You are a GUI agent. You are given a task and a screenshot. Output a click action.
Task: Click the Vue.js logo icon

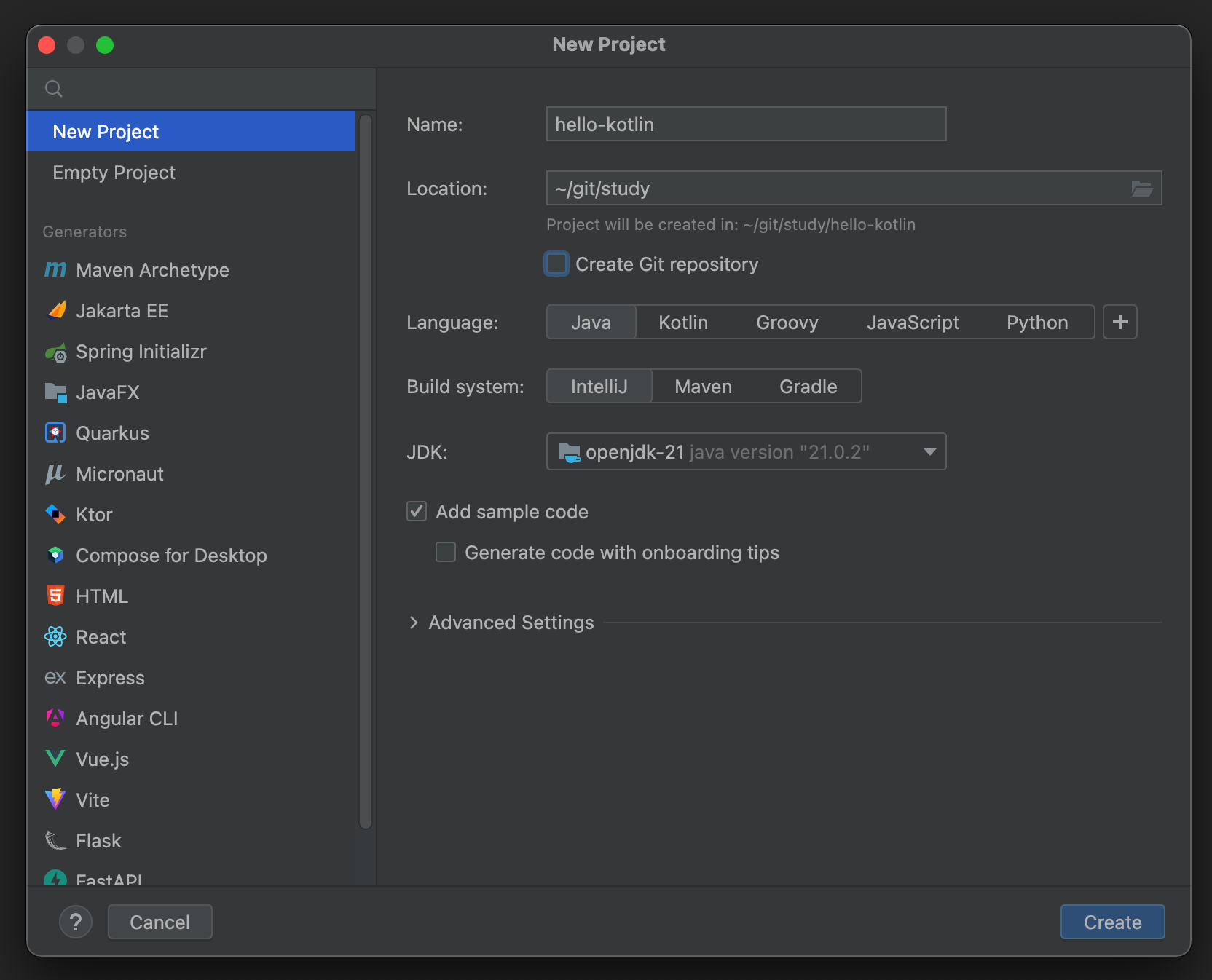click(55, 759)
